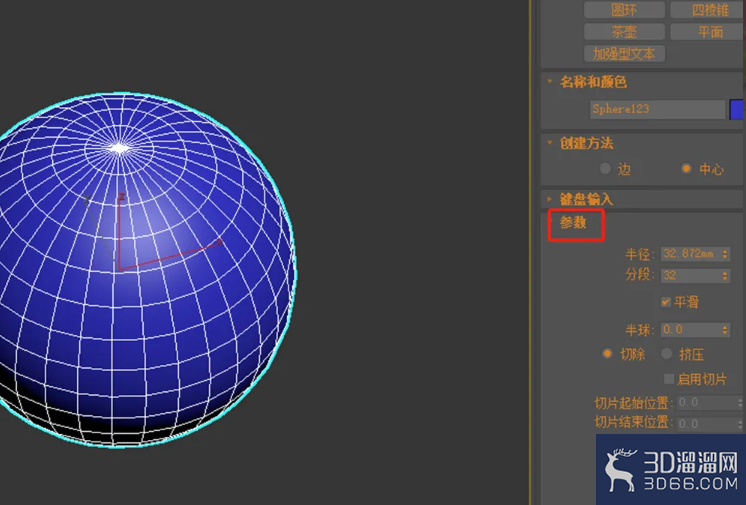The height and width of the screenshot is (505, 746).
Task: Click the 分段 spinner arrows
Action: pyautogui.click(x=725, y=276)
